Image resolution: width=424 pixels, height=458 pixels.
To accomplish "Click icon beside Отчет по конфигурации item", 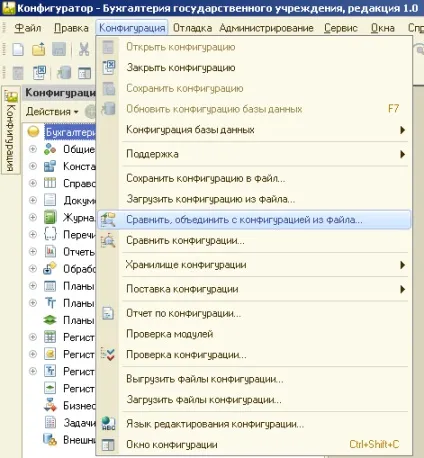I will pos(108,313).
